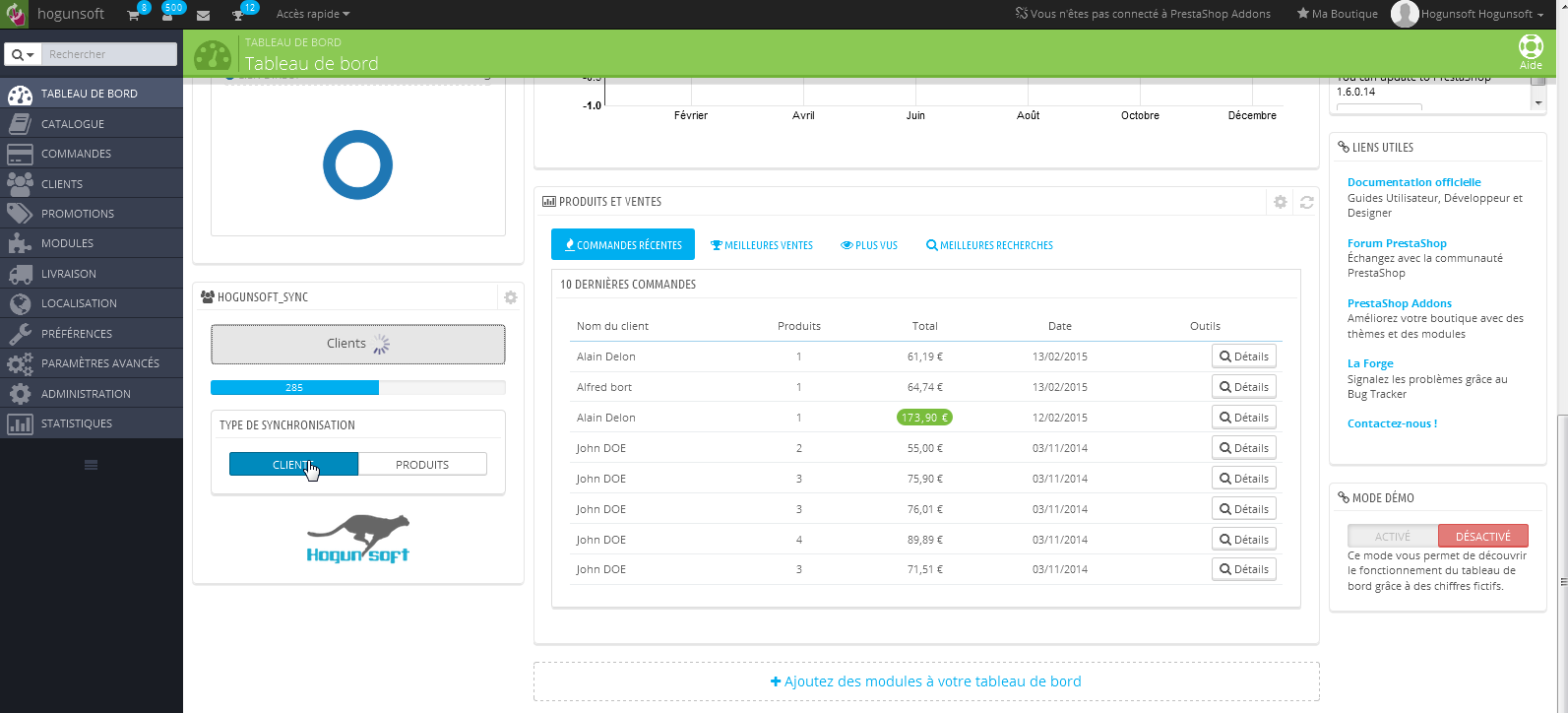Collapse sidebar using the hamburger icon
Screen dimensions: 1568x713
tap(91, 465)
